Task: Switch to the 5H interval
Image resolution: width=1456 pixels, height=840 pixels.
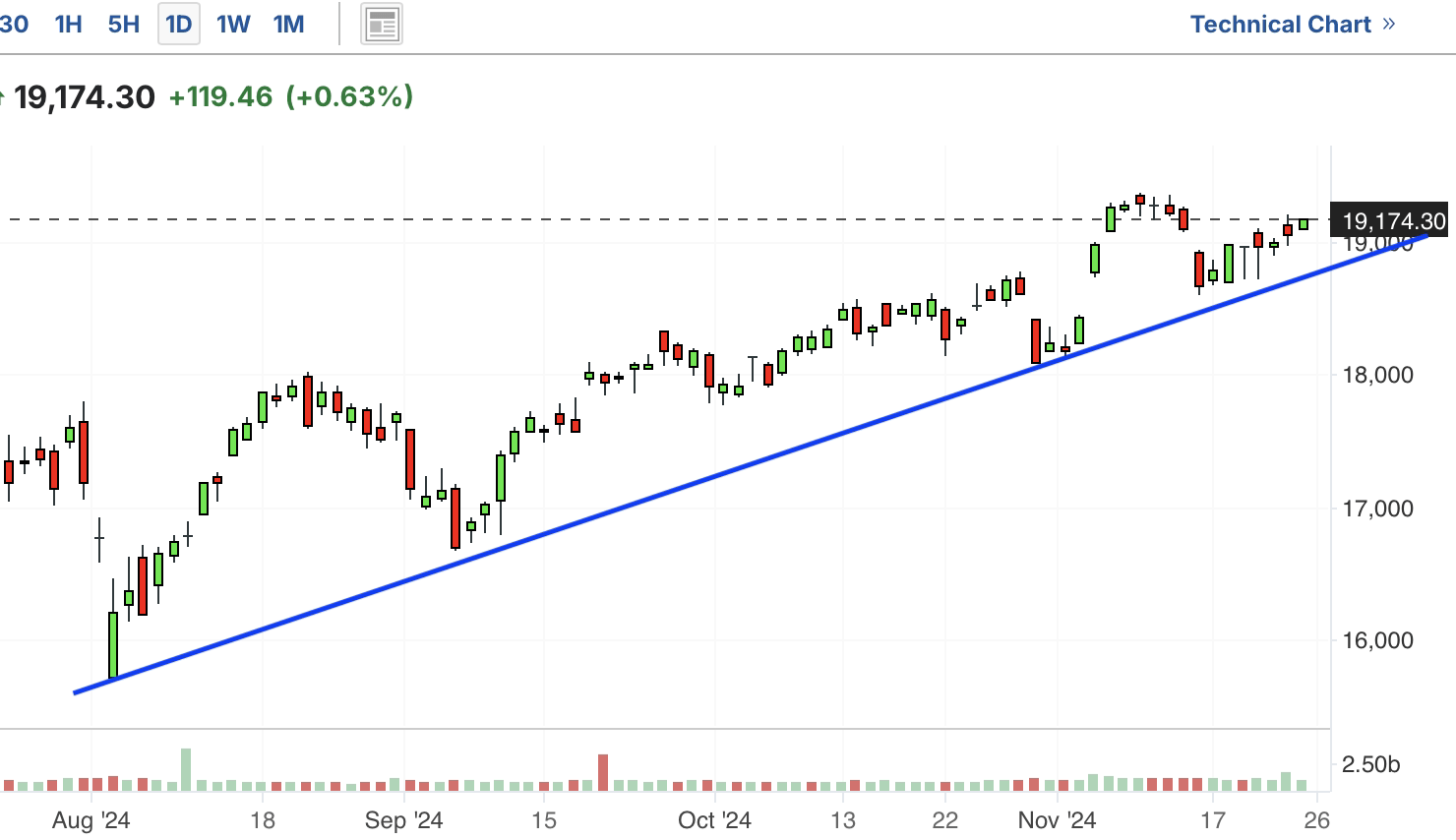Action: 124,24
